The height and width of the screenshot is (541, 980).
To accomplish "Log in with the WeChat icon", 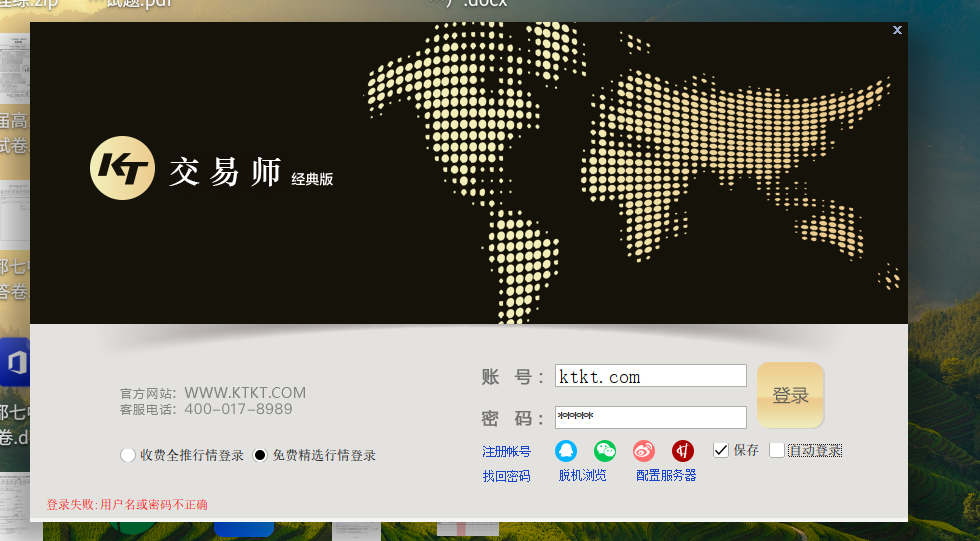I will tap(605, 451).
